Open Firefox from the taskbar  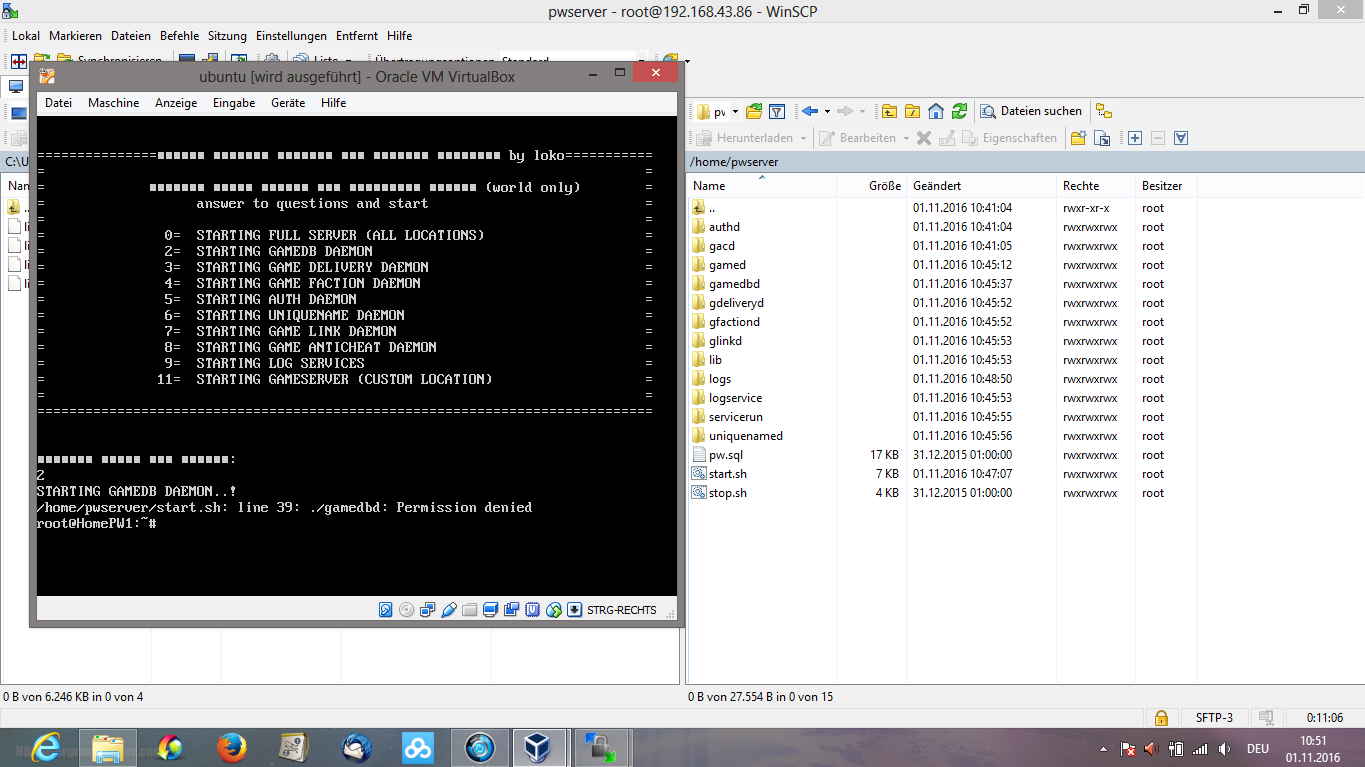[232, 746]
